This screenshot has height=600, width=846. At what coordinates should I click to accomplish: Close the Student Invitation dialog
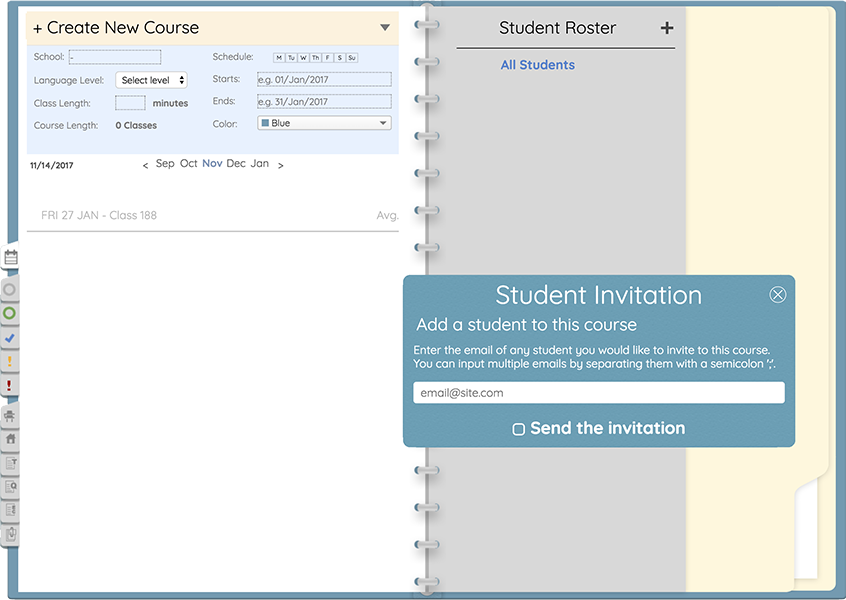pyautogui.click(x=777, y=295)
